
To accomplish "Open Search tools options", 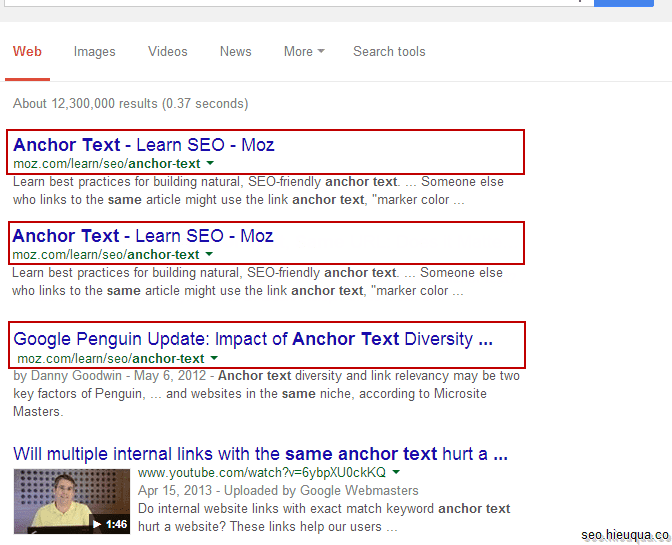I will (x=389, y=51).
